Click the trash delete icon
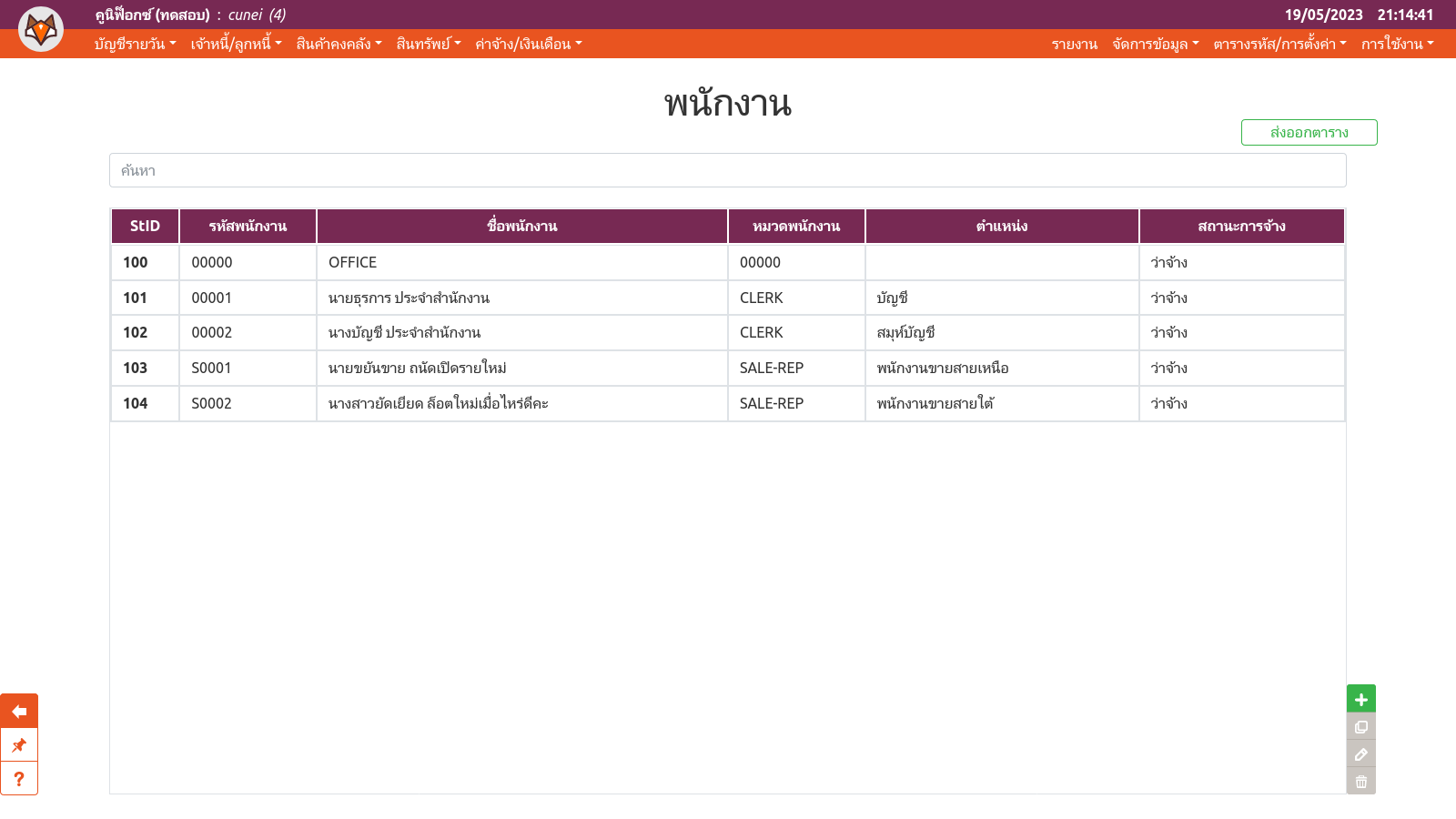Viewport: 1456px width, 819px height. pos(1360,782)
